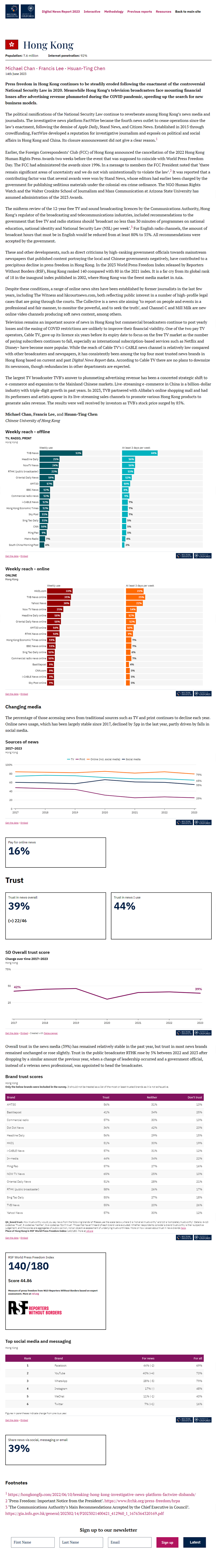
Task: Click the Oxford badge under the Sources of news chart
Action: click(204, 822)
